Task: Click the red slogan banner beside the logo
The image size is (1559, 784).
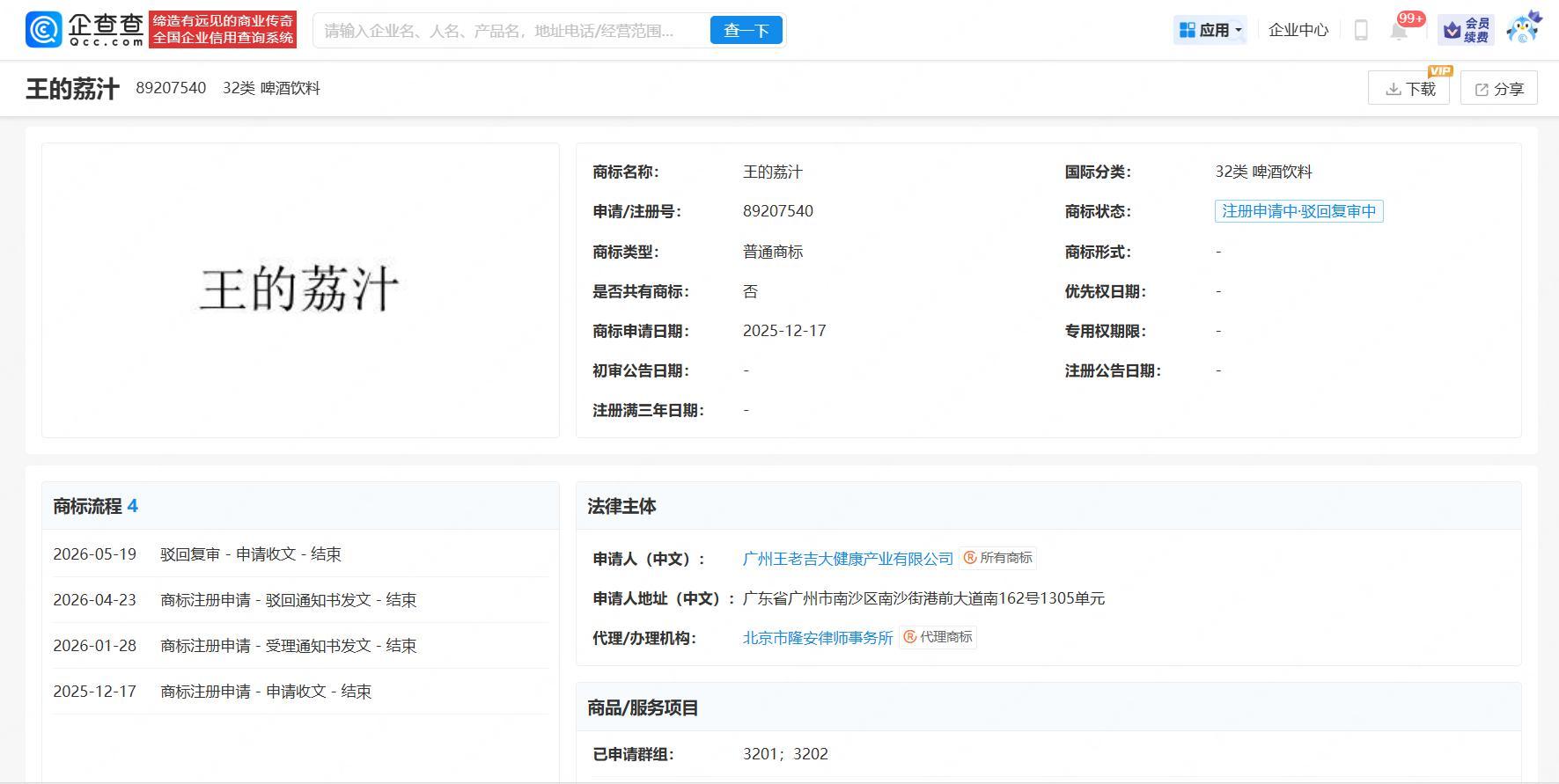Action: tap(223, 30)
